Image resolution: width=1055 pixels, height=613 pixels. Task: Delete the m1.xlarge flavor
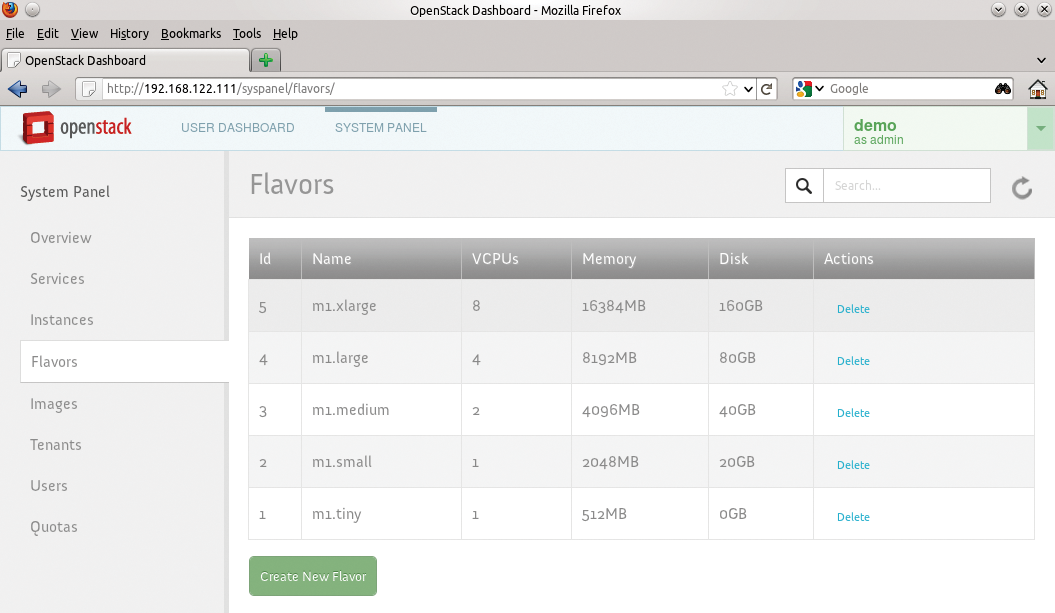[x=853, y=309]
